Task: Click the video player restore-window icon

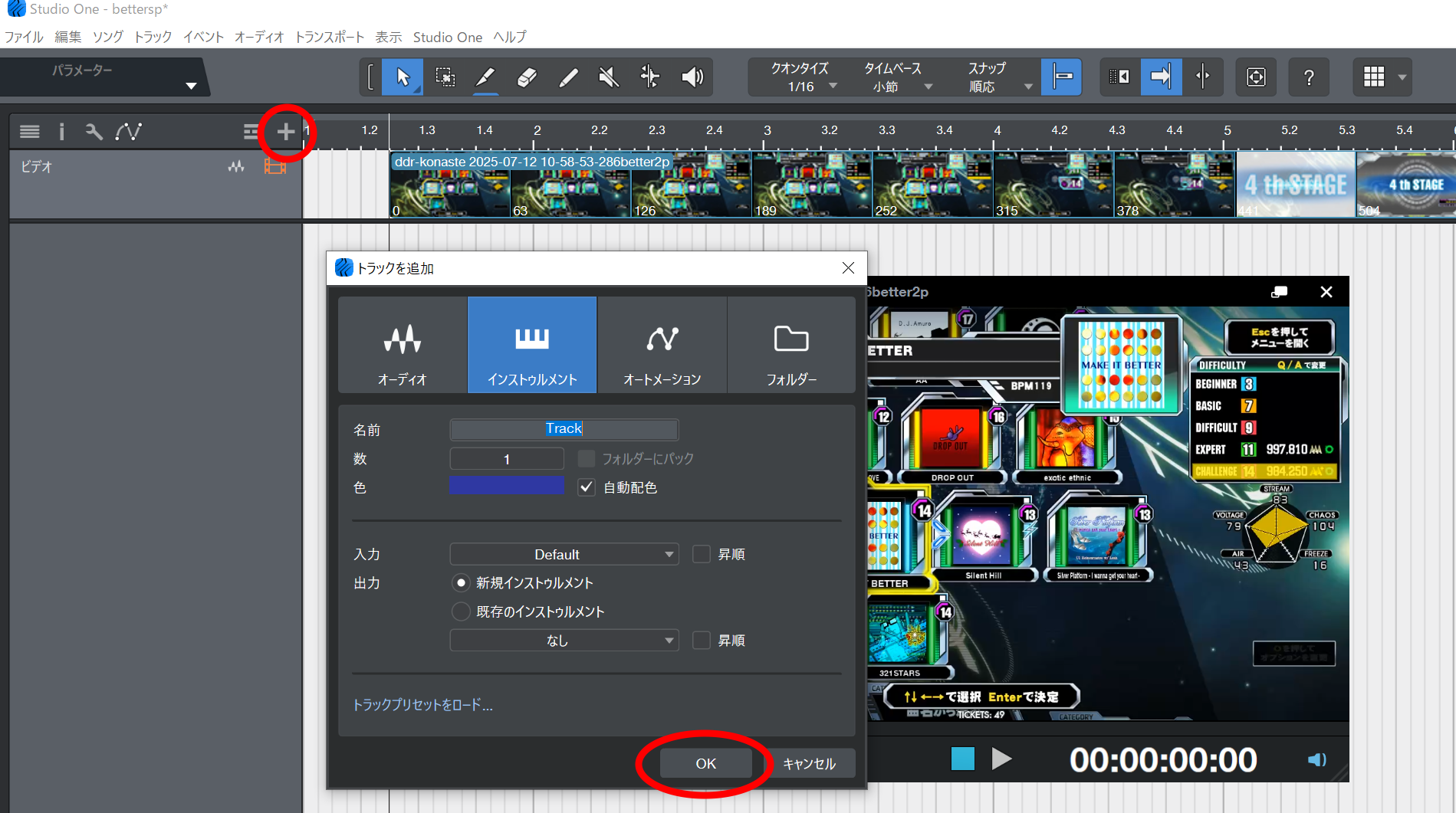Action: click(1279, 292)
